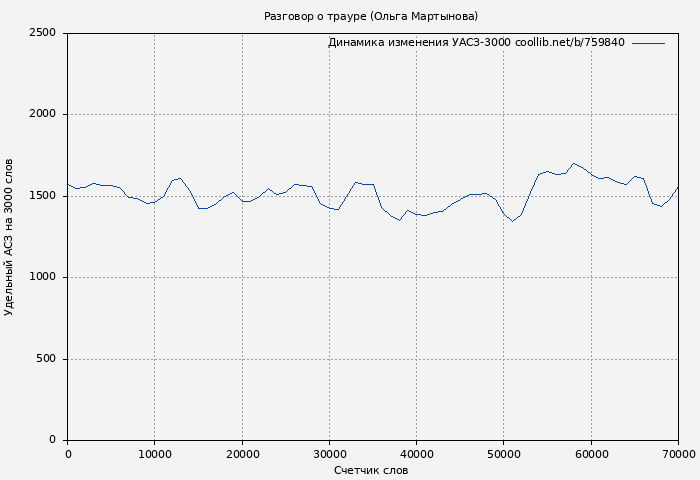Viewport: 700px width, 480px height.
Task: Click the x-axis tick label 20000
Action: pyautogui.click(x=242, y=454)
